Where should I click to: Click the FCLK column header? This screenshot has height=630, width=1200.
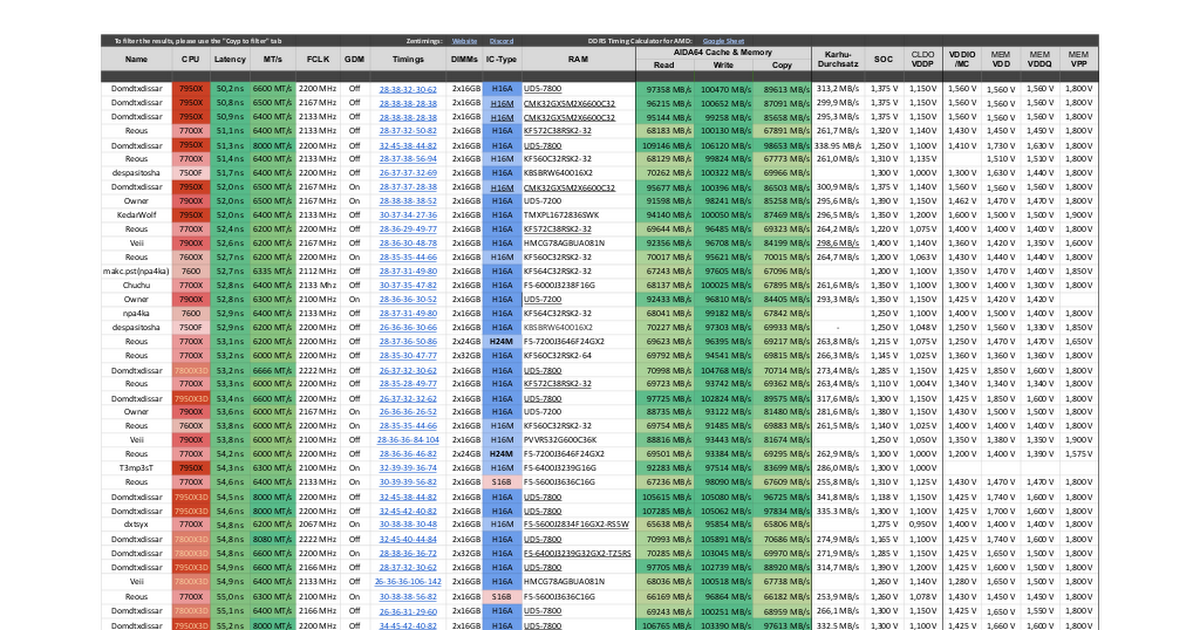point(317,59)
